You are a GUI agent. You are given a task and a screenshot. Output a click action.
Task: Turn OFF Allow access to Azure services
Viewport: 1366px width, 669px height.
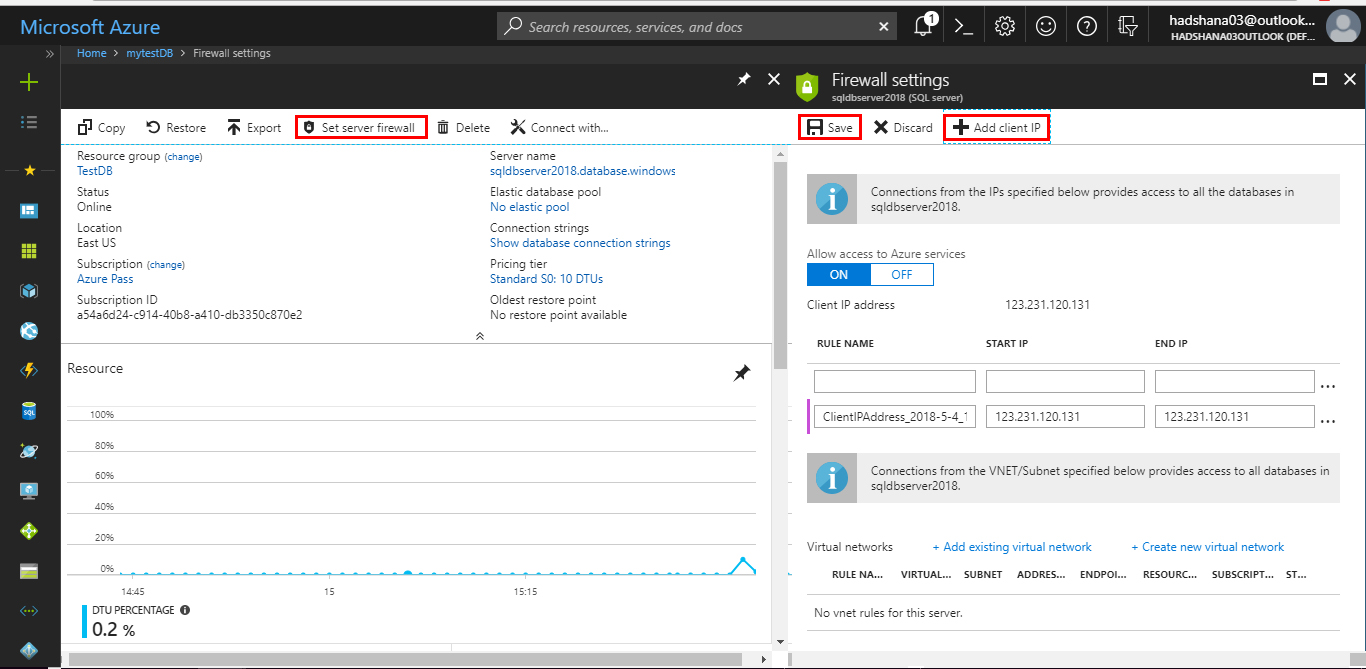point(902,275)
